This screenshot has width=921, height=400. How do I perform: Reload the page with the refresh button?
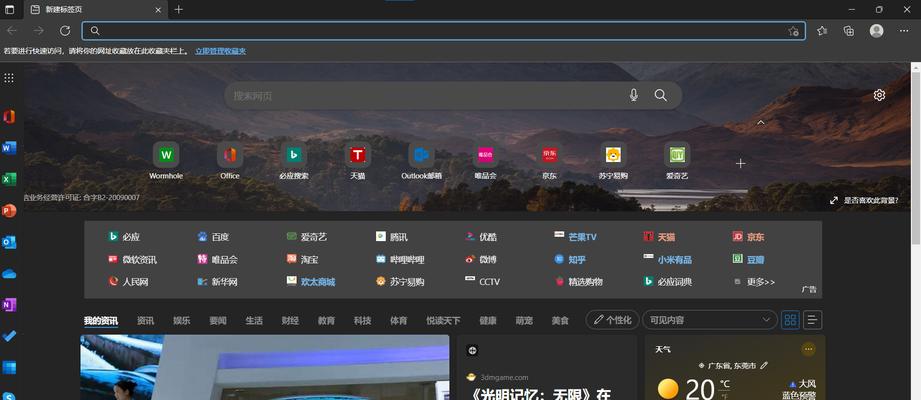coord(65,31)
